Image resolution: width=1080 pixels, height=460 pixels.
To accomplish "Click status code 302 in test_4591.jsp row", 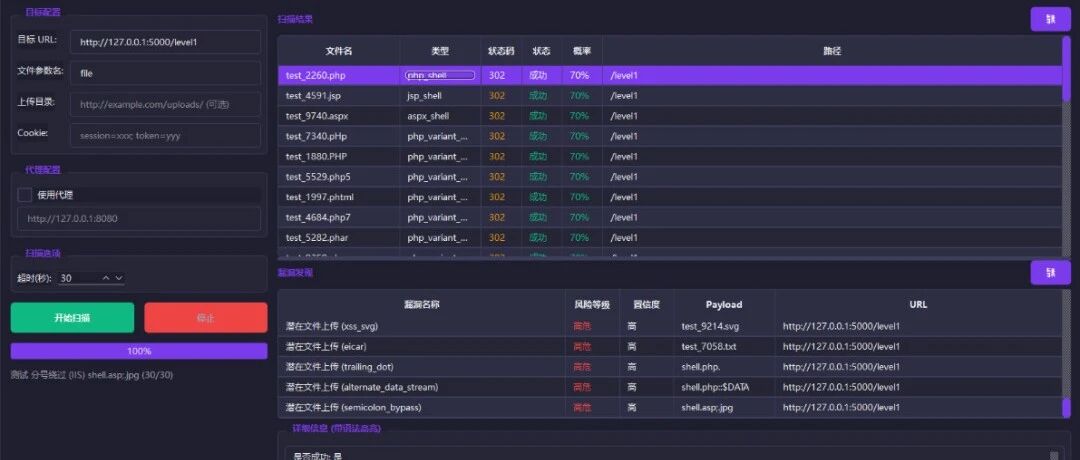I will pos(497,96).
